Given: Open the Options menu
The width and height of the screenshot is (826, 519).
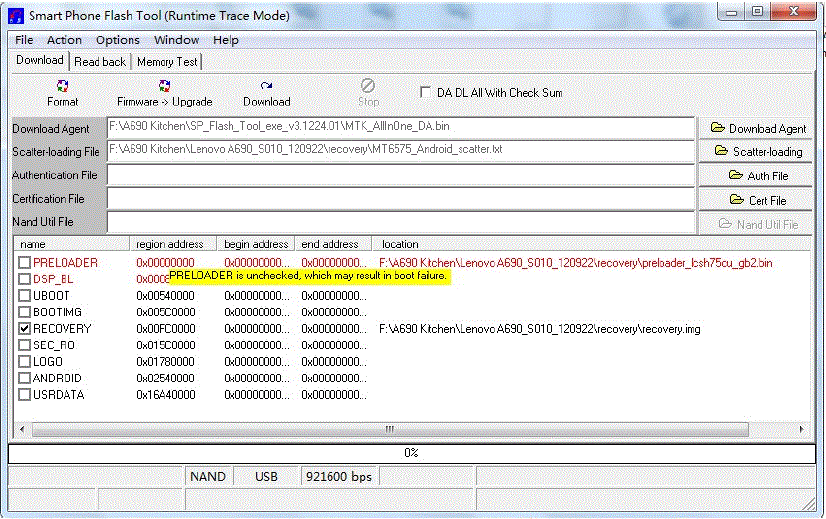Looking at the screenshot, I should 117,40.
